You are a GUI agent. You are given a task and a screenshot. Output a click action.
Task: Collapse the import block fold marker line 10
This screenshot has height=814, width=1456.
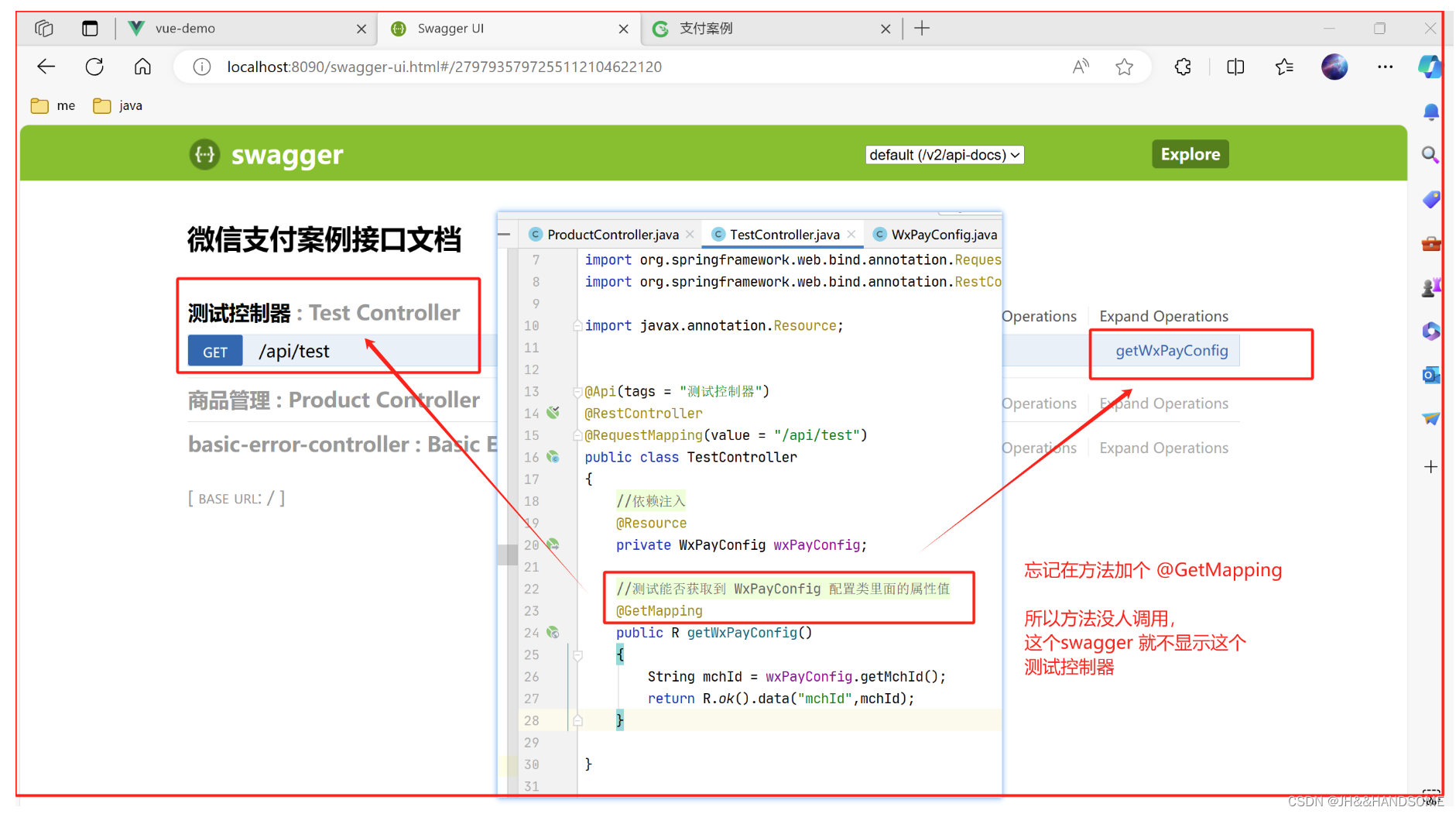coord(577,326)
